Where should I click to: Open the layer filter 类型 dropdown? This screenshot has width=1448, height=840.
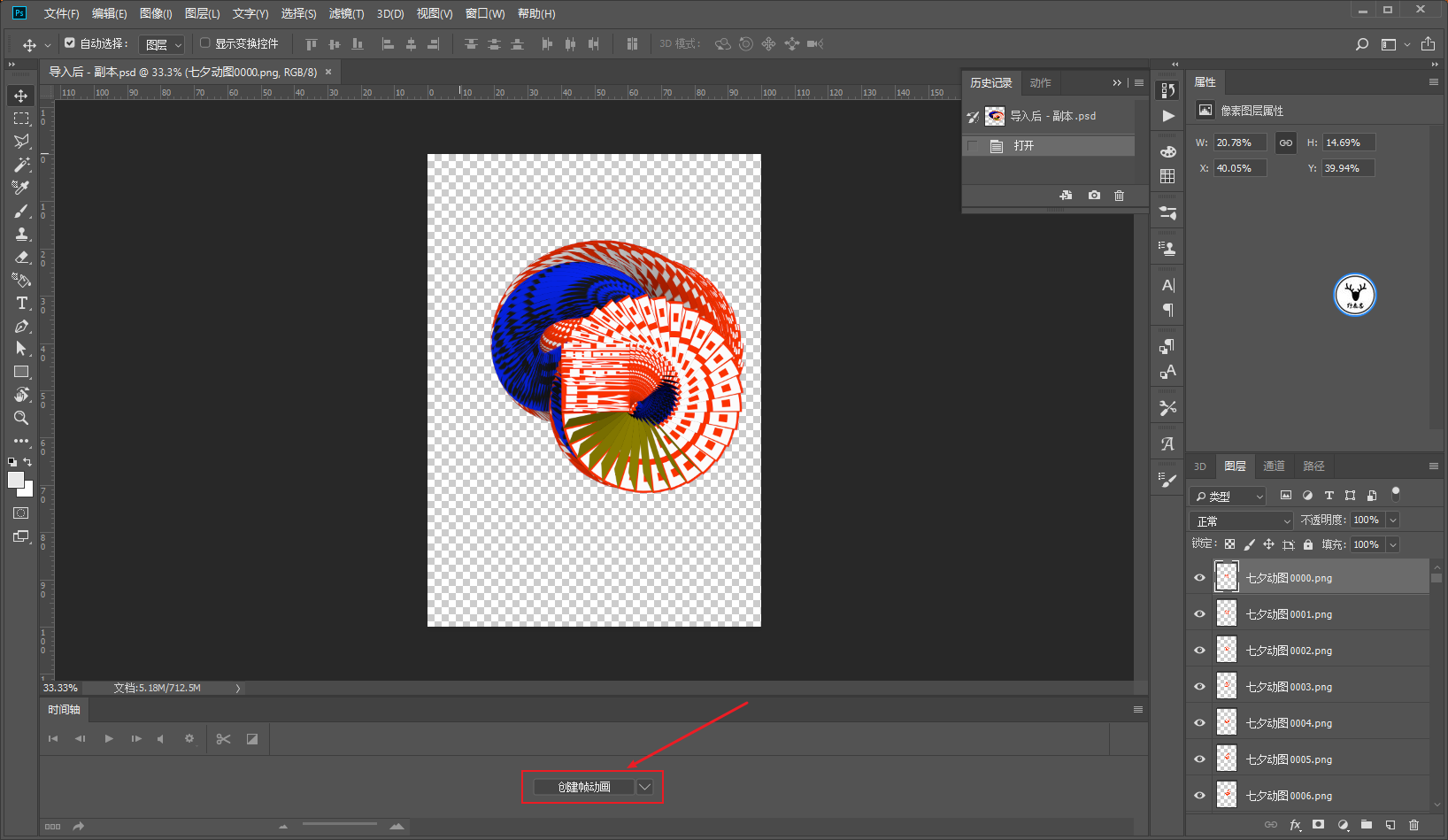coord(1228,496)
